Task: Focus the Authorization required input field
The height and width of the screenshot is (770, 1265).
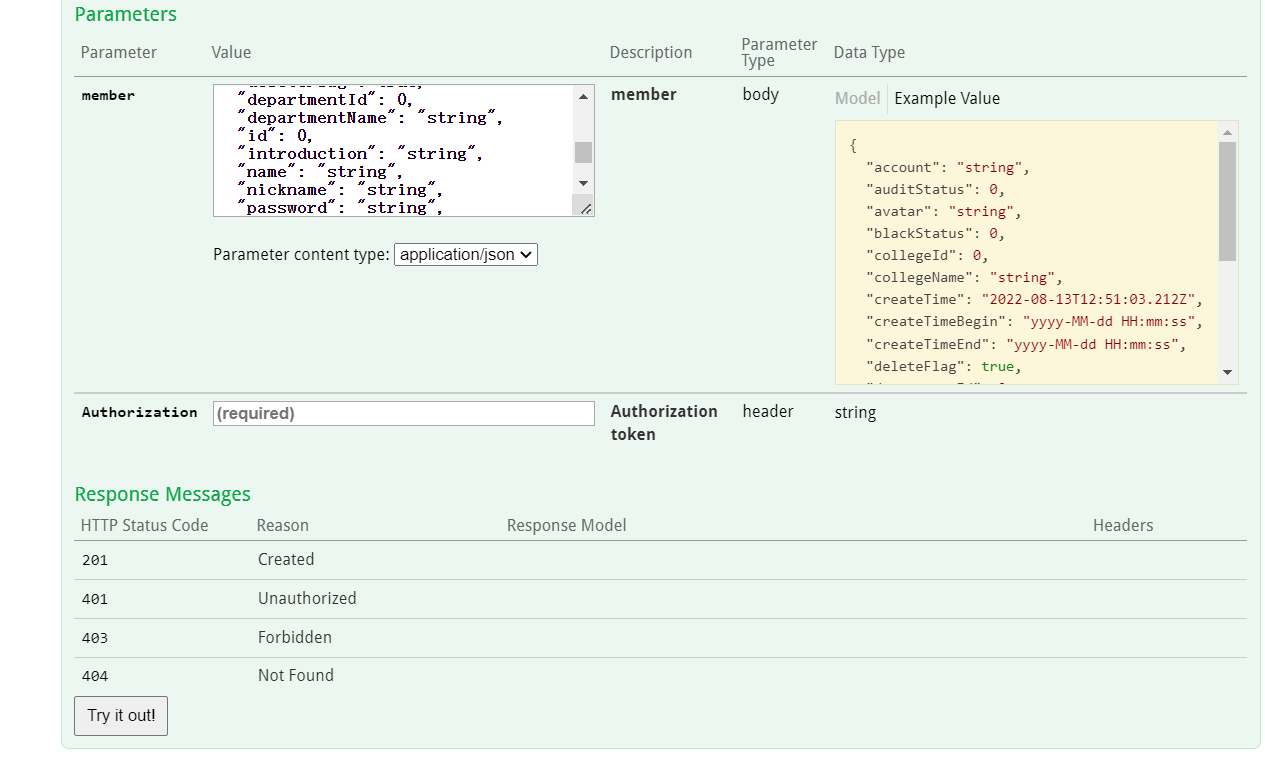Action: pos(403,413)
